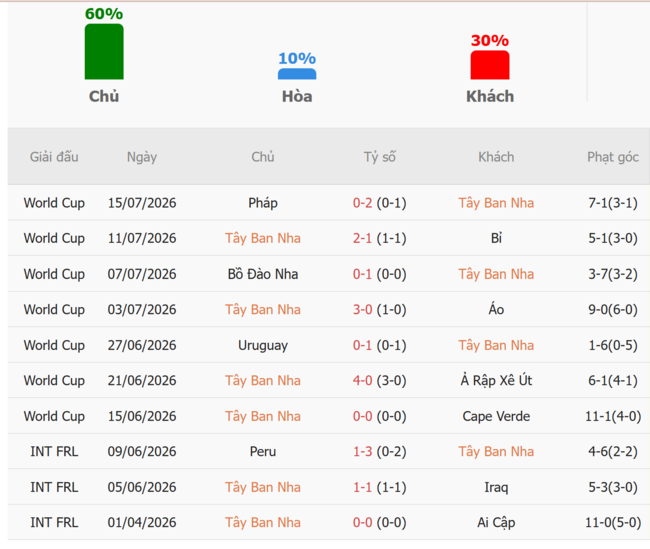Screen dimensions: 650x549
Task: Open Iraq team link
Action: pos(496,487)
